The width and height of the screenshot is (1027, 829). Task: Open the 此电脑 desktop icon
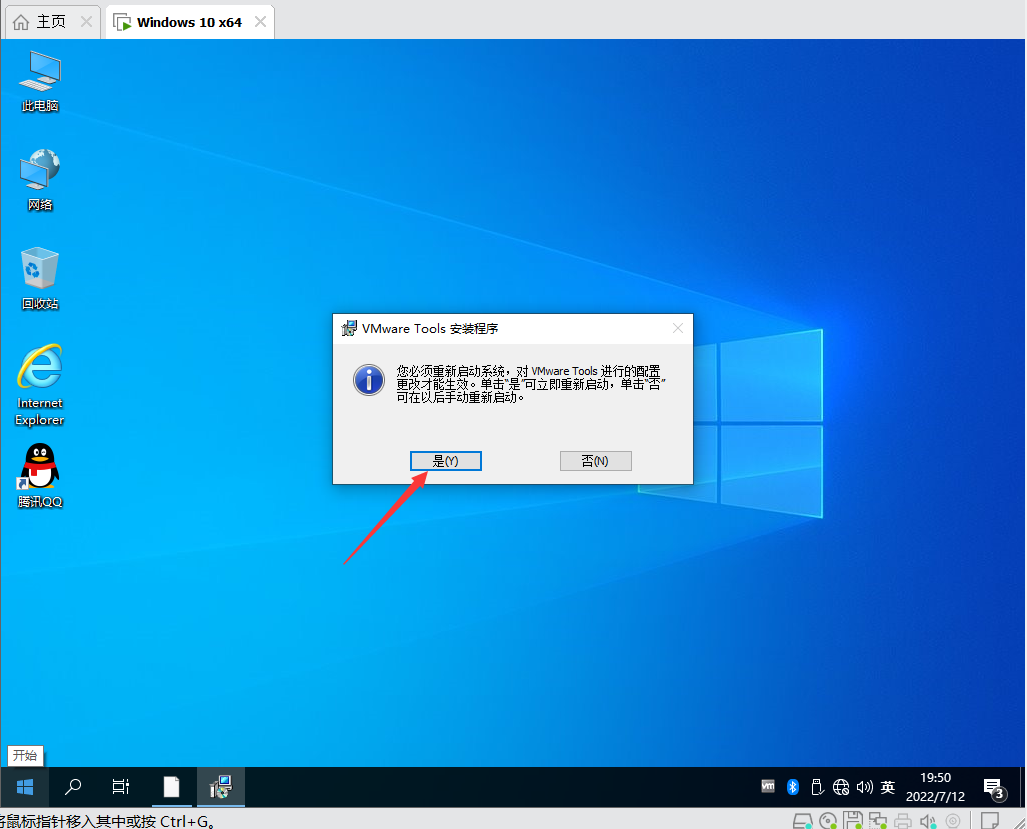click(40, 81)
